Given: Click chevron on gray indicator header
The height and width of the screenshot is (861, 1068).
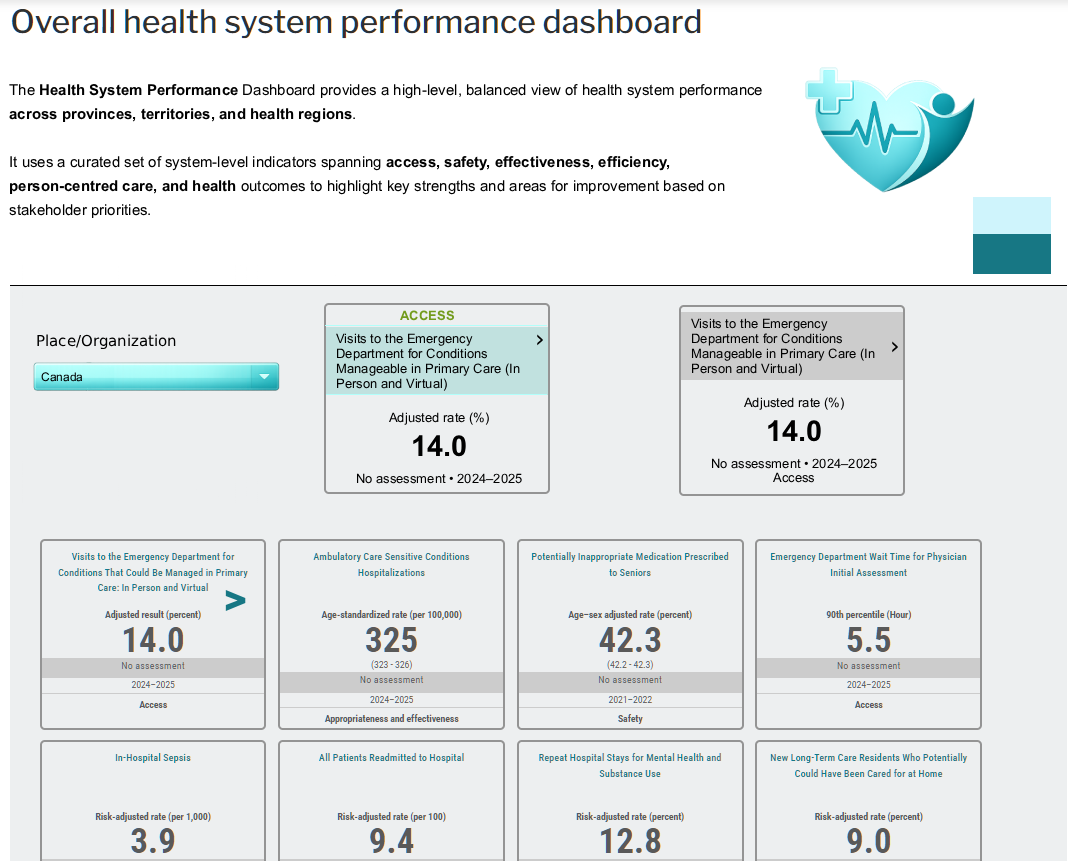Looking at the screenshot, I should pyautogui.click(x=894, y=347).
